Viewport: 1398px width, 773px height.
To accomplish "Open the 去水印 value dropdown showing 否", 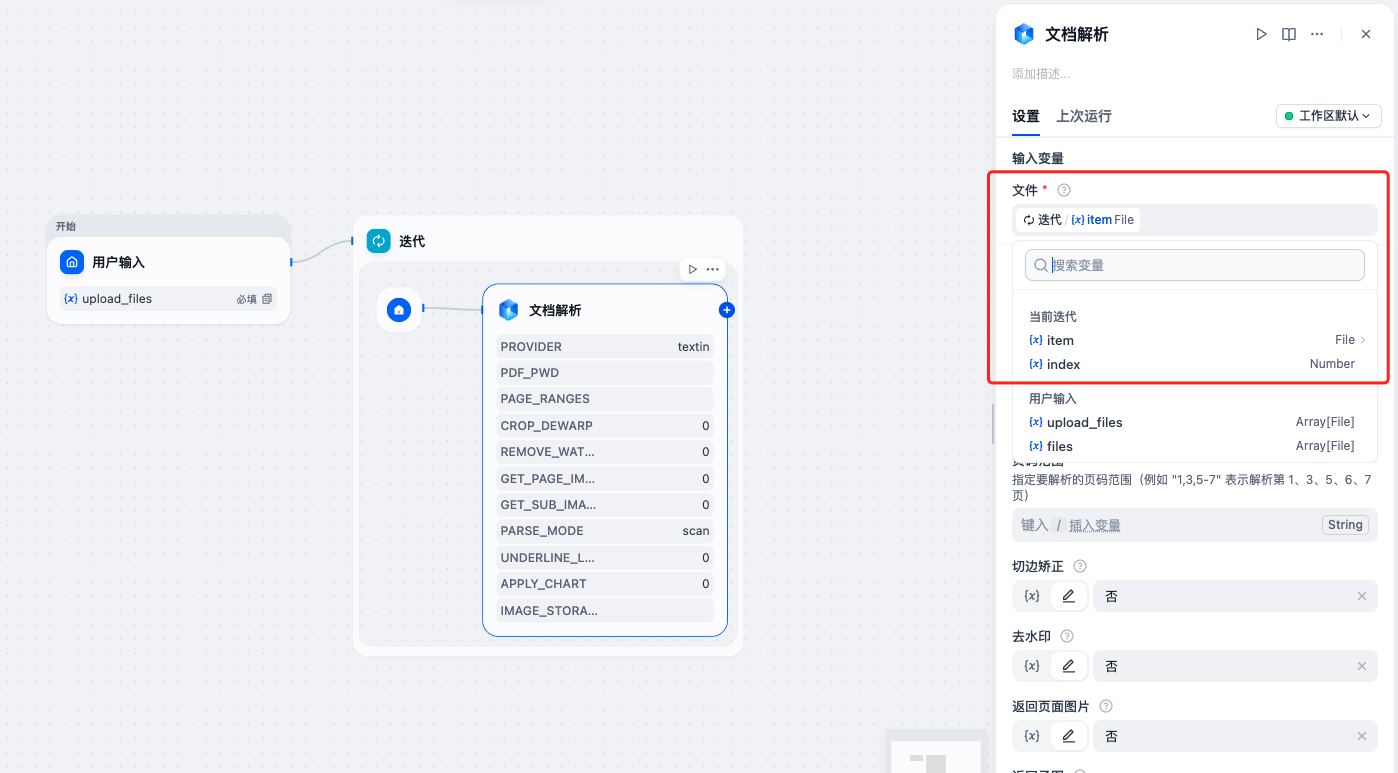I will (1235, 665).
